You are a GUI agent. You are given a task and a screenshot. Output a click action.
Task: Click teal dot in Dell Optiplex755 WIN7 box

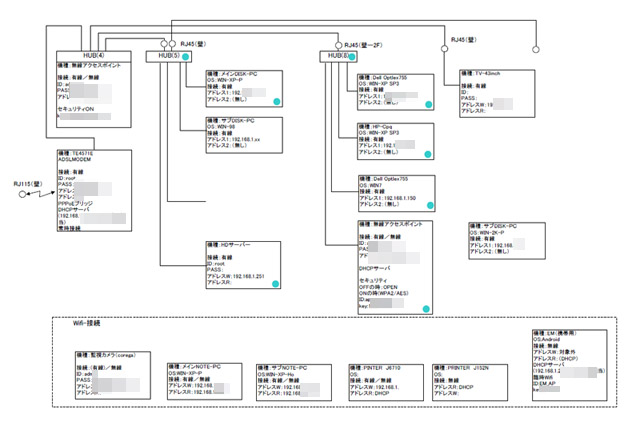click(430, 205)
